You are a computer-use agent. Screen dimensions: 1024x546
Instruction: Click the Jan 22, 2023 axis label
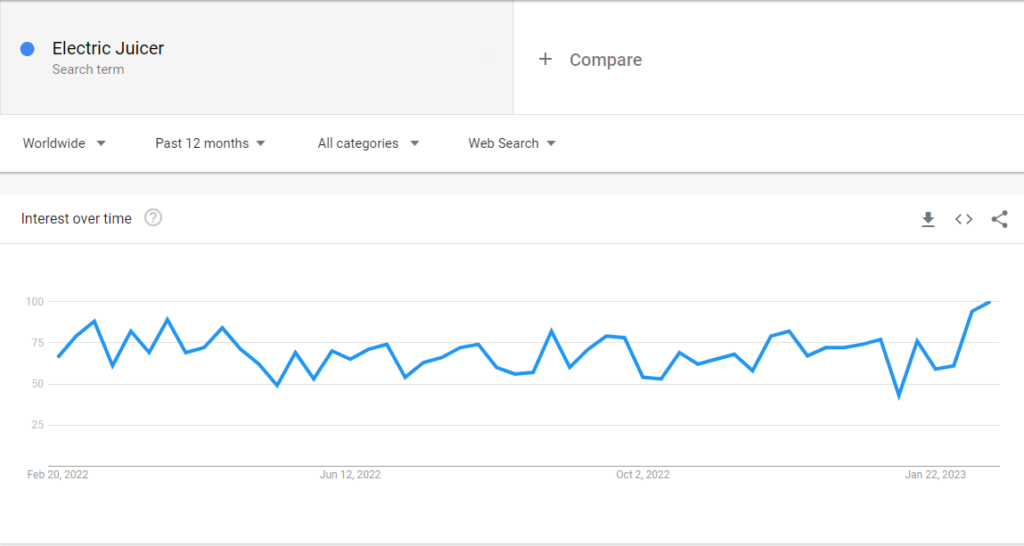[x=935, y=475]
